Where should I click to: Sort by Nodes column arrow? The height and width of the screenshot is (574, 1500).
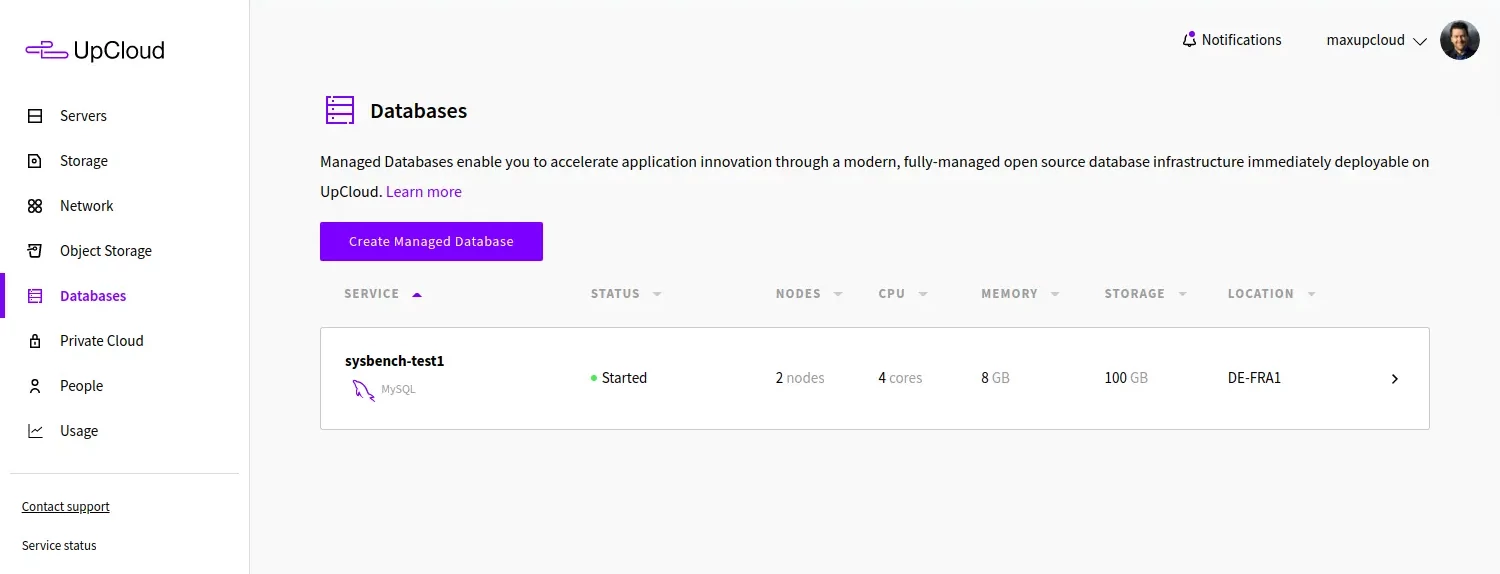(838, 294)
